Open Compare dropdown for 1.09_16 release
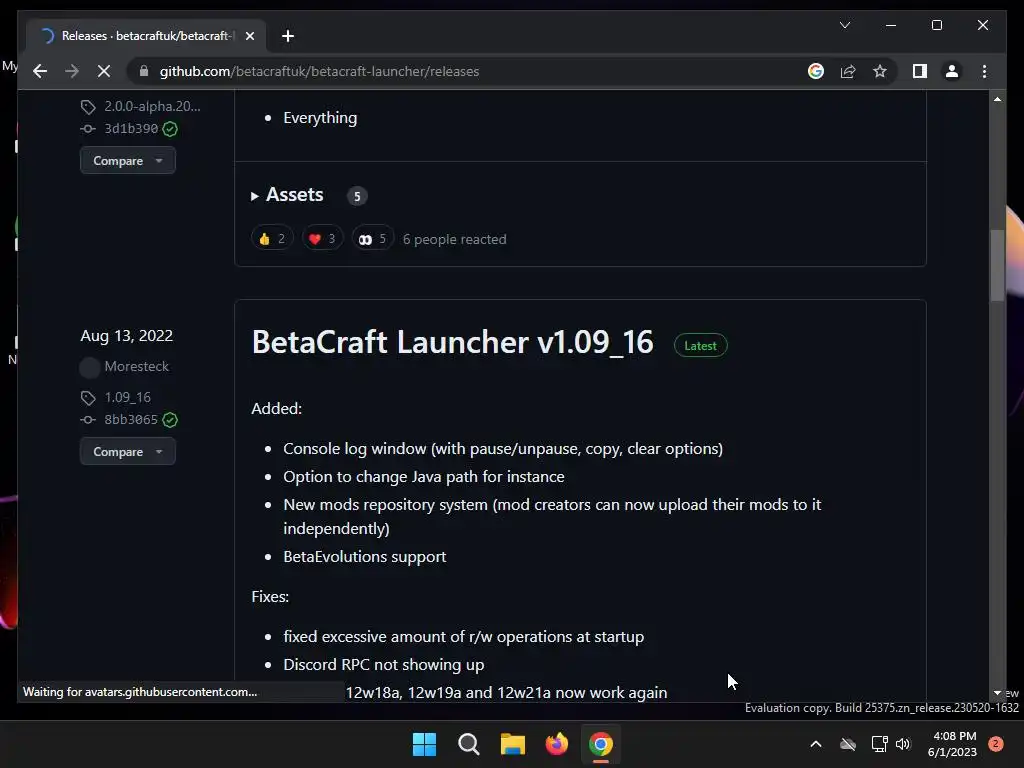The height and width of the screenshot is (768, 1024). tap(127, 451)
